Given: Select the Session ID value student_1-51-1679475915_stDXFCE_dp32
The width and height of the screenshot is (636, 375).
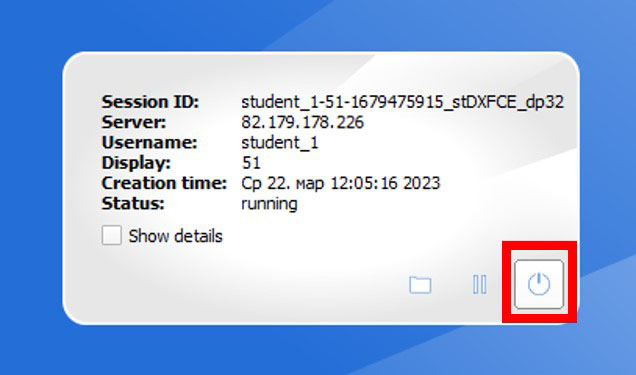Looking at the screenshot, I should coord(402,102).
